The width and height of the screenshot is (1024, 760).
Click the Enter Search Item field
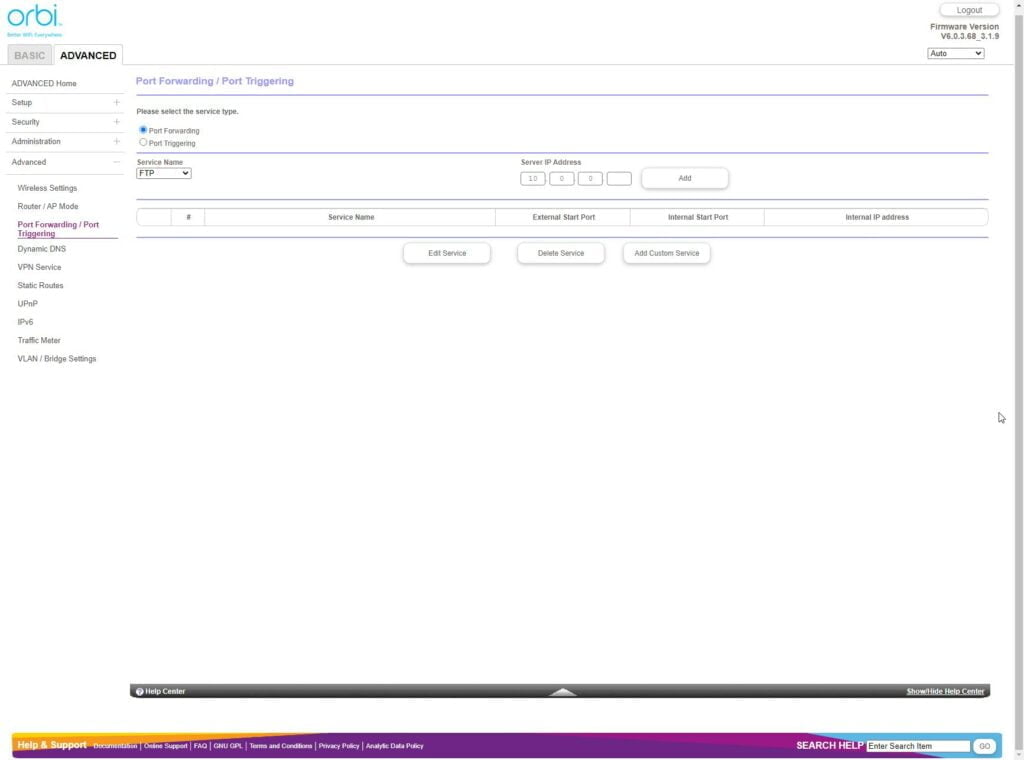pyautogui.click(x=917, y=746)
